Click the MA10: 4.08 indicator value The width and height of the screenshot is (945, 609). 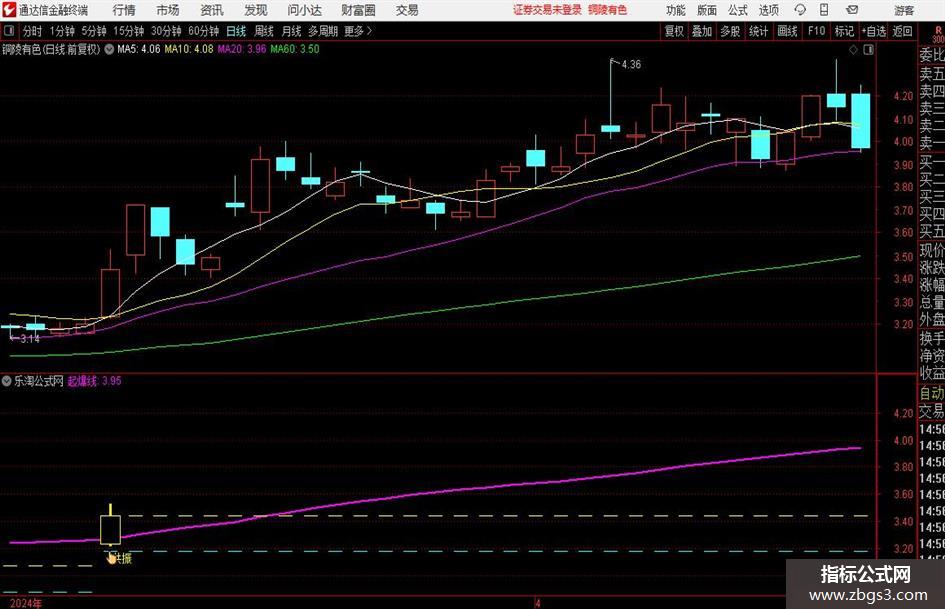click(189, 49)
